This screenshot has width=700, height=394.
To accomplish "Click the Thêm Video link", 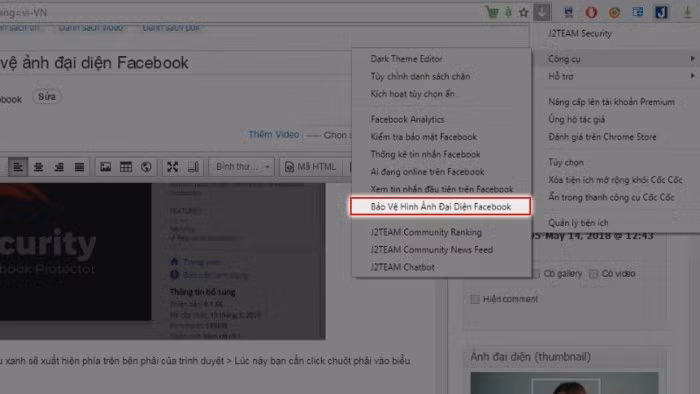I will coord(274,134).
